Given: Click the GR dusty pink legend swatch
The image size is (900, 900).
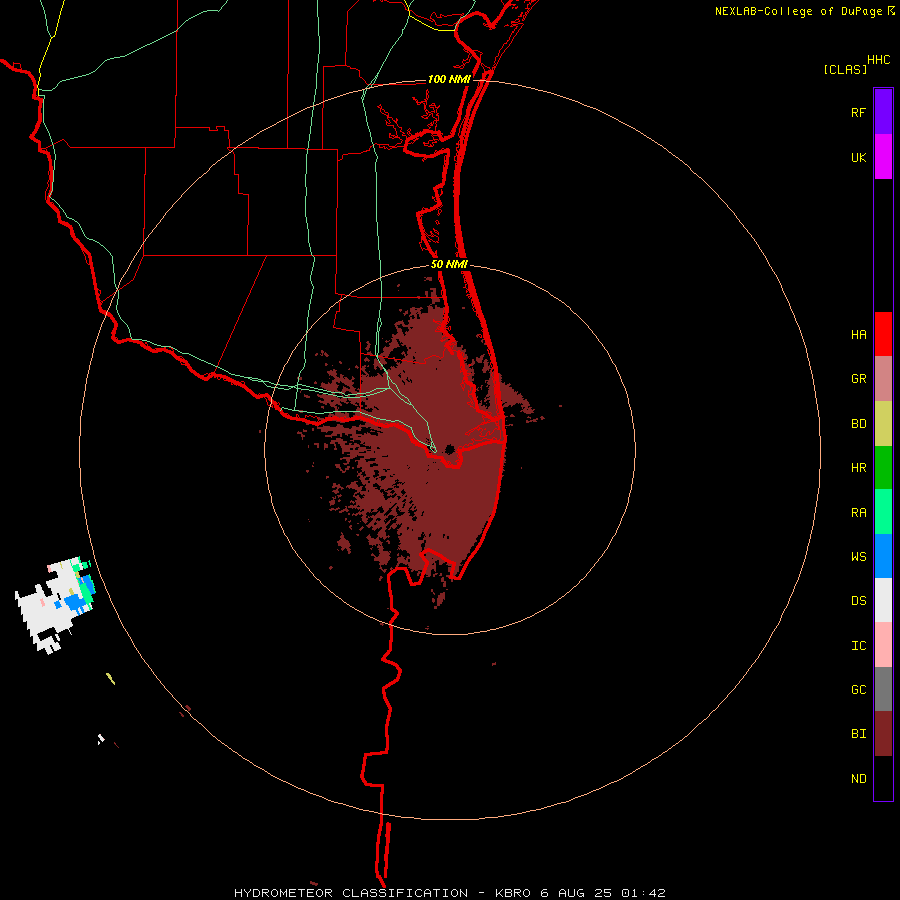Looking at the screenshot, I should 883,379.
